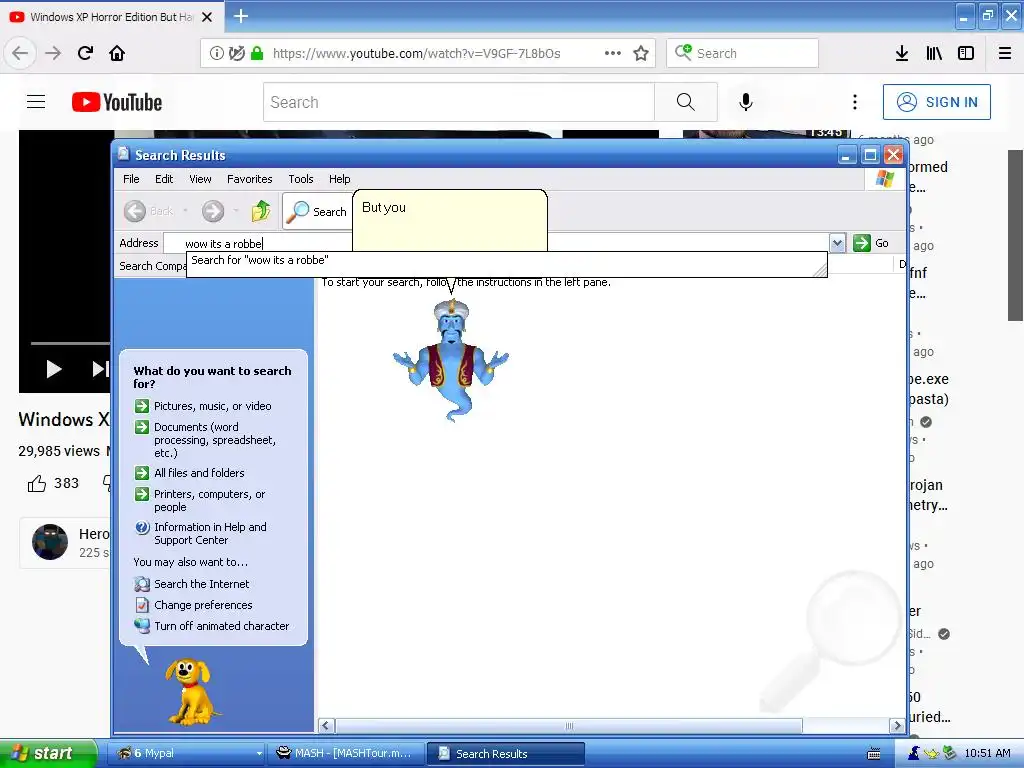Open View menu in Search Results

coord(200,179)
